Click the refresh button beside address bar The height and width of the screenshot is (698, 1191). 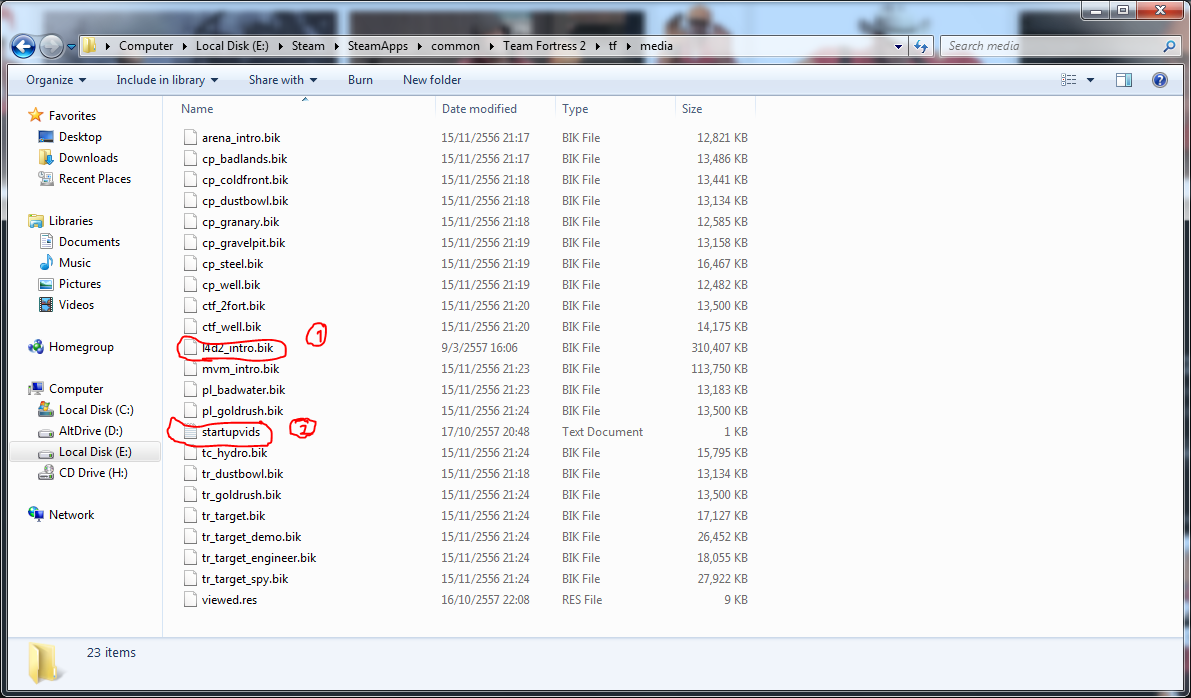tap(921, 46)
